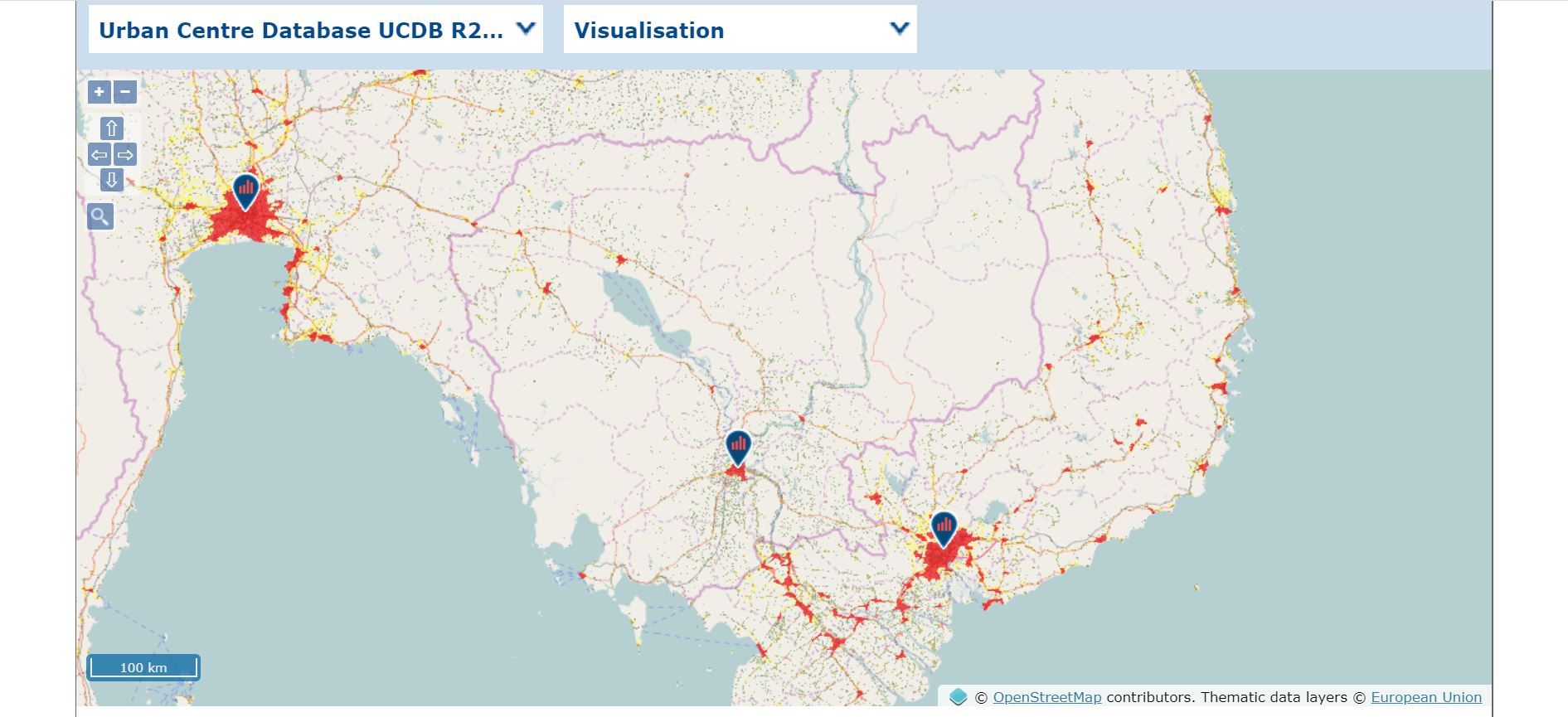Open the map search magnifier tool

click(100, 217)
